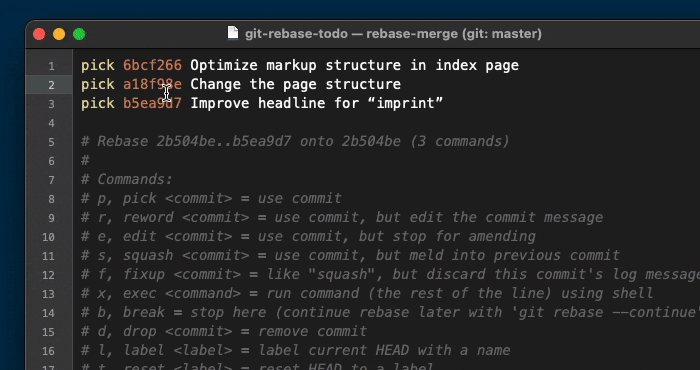Image resolution: width=700 pixels, height=370 pixels.
Task: Click the '# b, break = stop here' comment
Action: click(x=390, y=312)
